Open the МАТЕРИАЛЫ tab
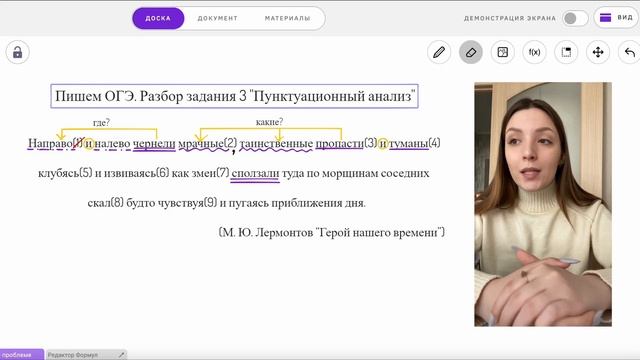The height and width of the screenshot is (360, 640). (x=287, y=18)
